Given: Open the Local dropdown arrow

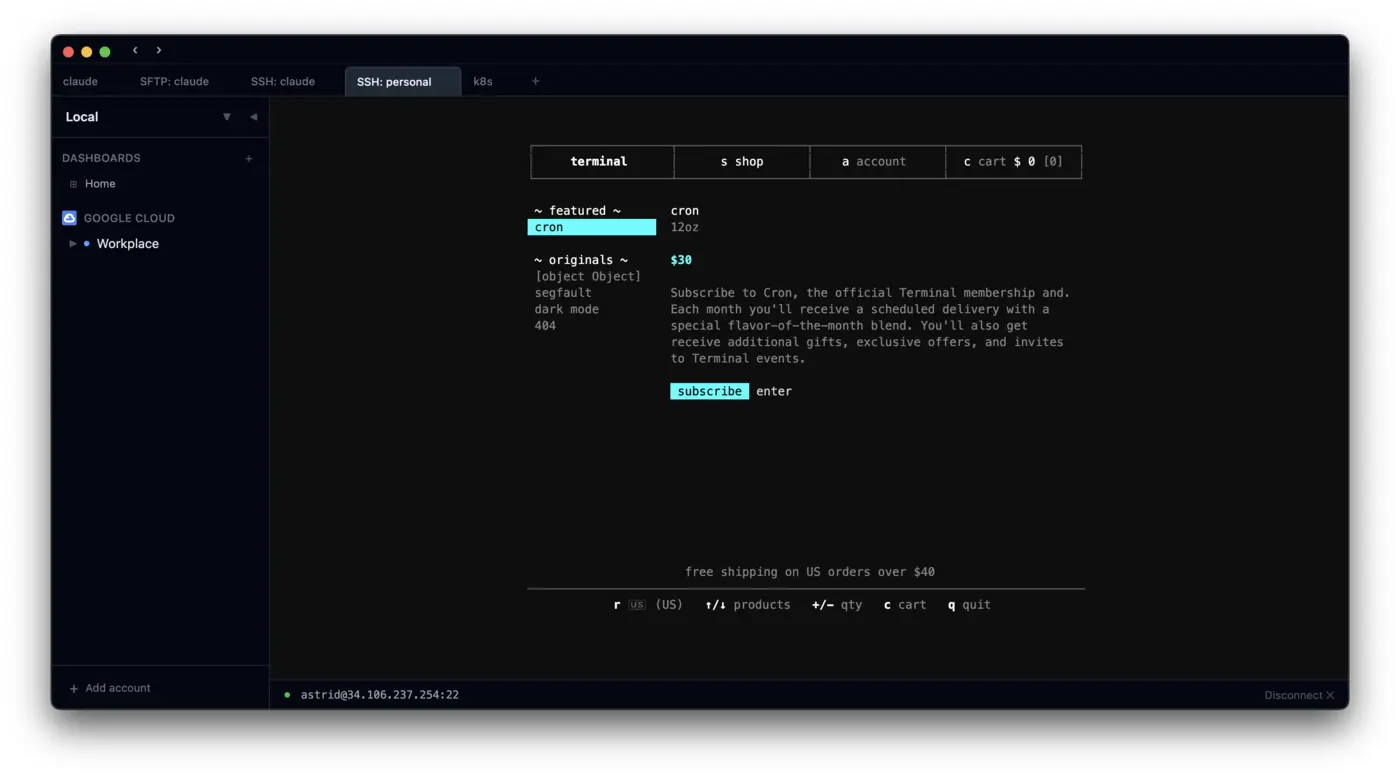Looking at the screenshot, I should (227, 117).
